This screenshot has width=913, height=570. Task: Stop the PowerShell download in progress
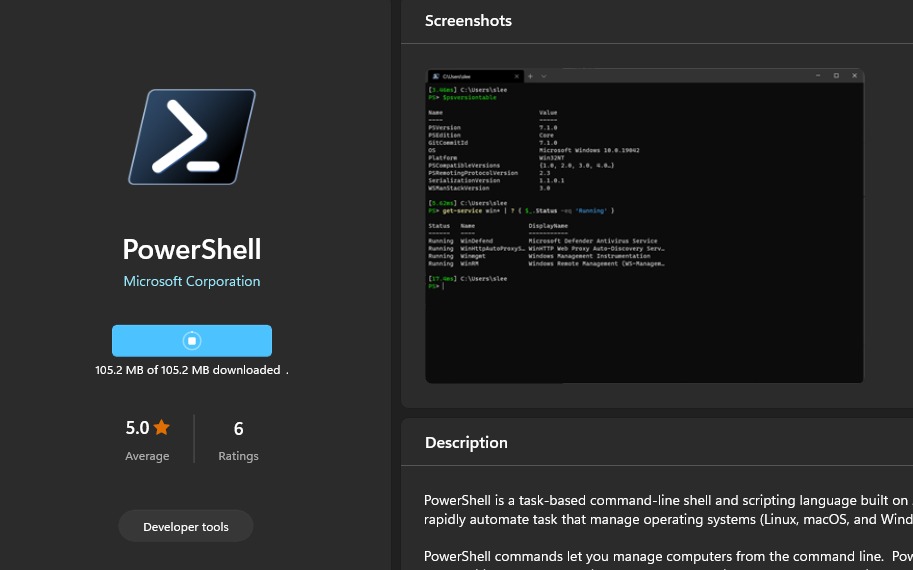pos(192,341)
